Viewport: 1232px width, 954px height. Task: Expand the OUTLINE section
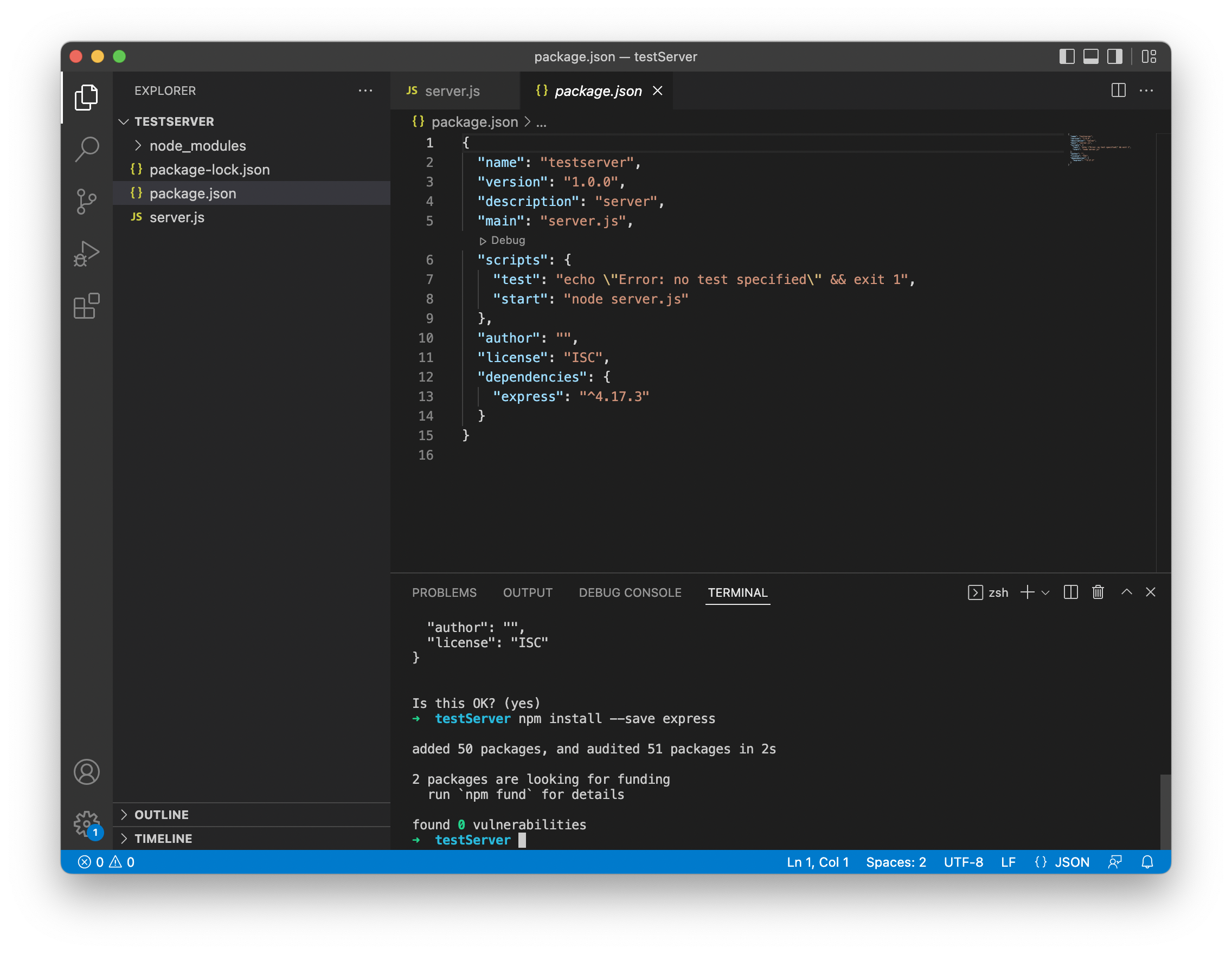(162, 814)
